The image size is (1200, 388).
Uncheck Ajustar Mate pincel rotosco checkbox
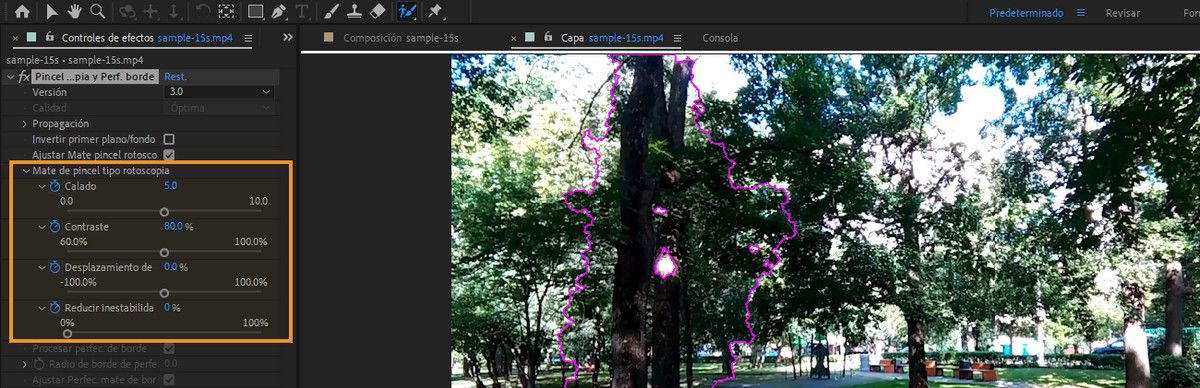[169, 155]
